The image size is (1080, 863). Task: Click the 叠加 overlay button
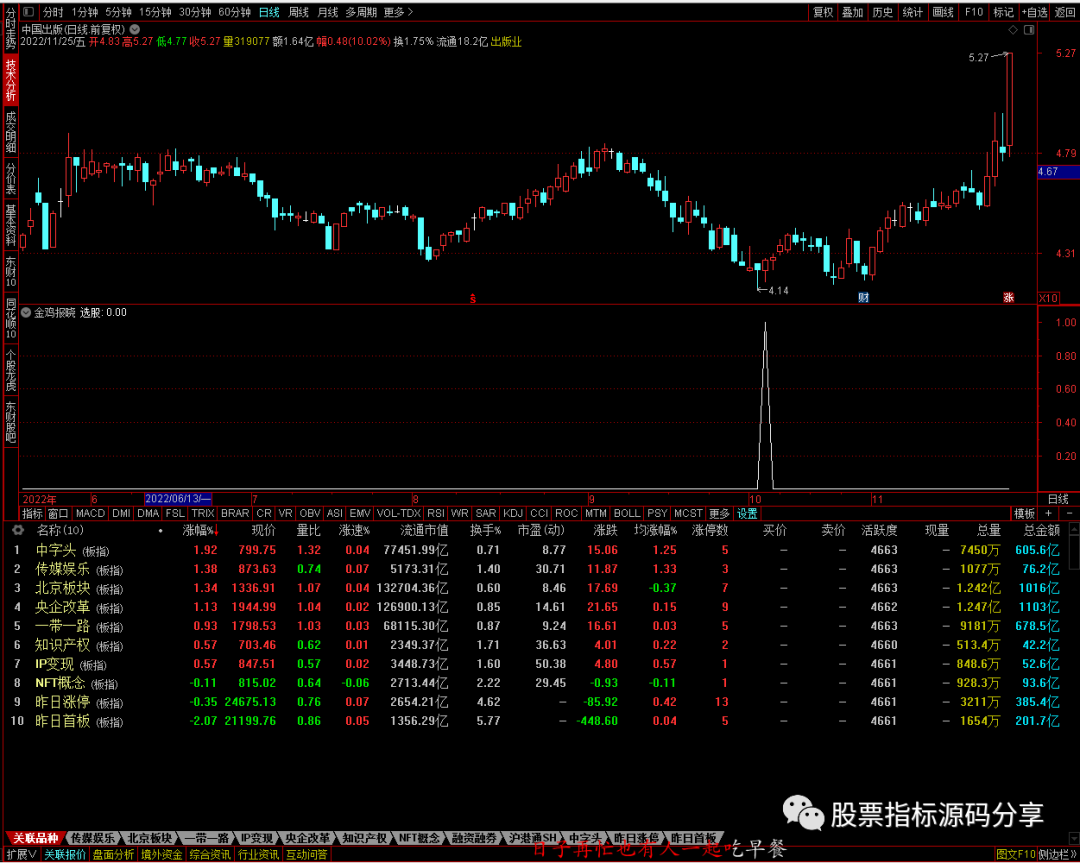852,12
